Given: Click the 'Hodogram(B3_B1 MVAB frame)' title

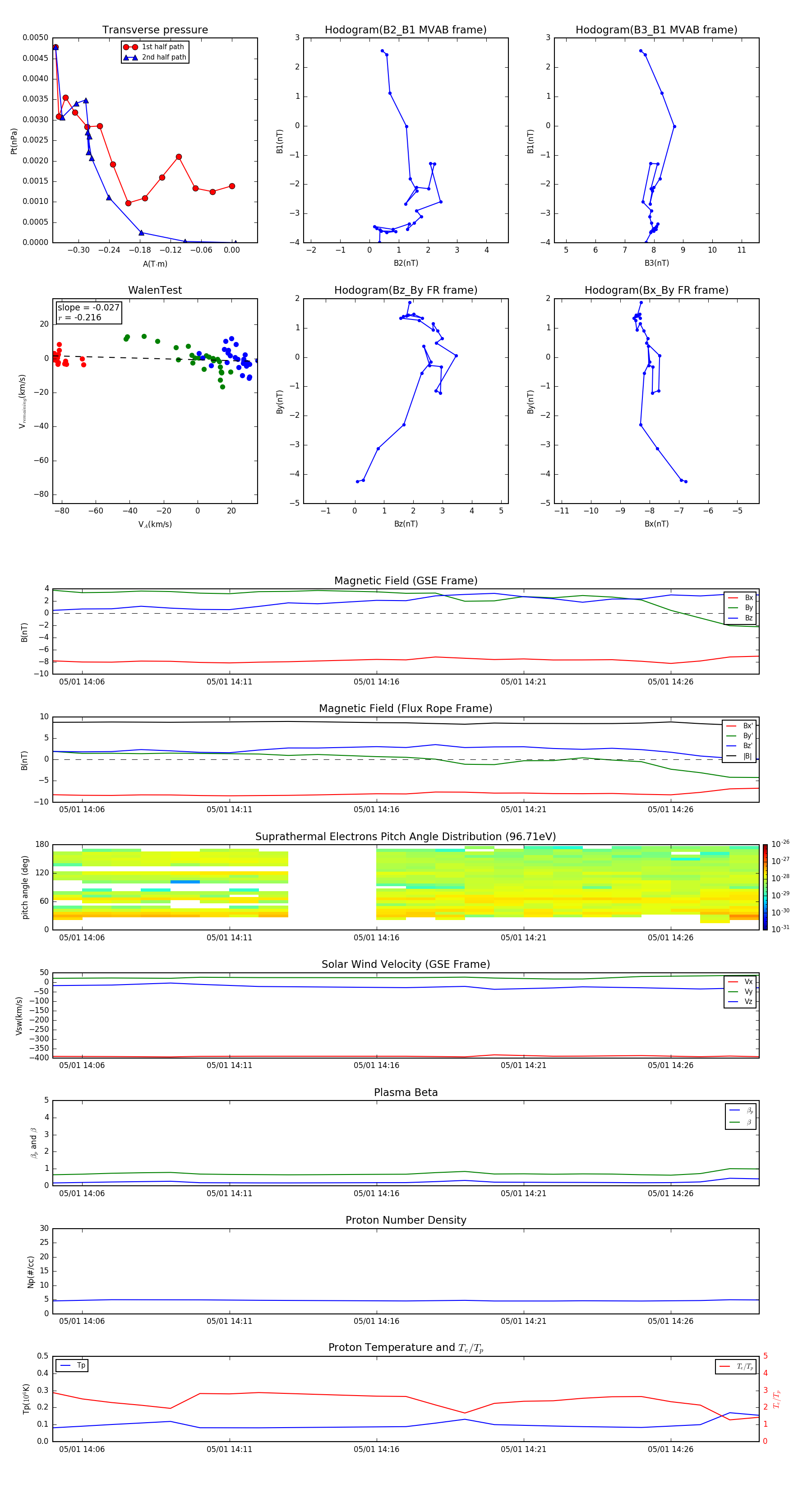Looking at the screenshot, I should coord(656,29).
